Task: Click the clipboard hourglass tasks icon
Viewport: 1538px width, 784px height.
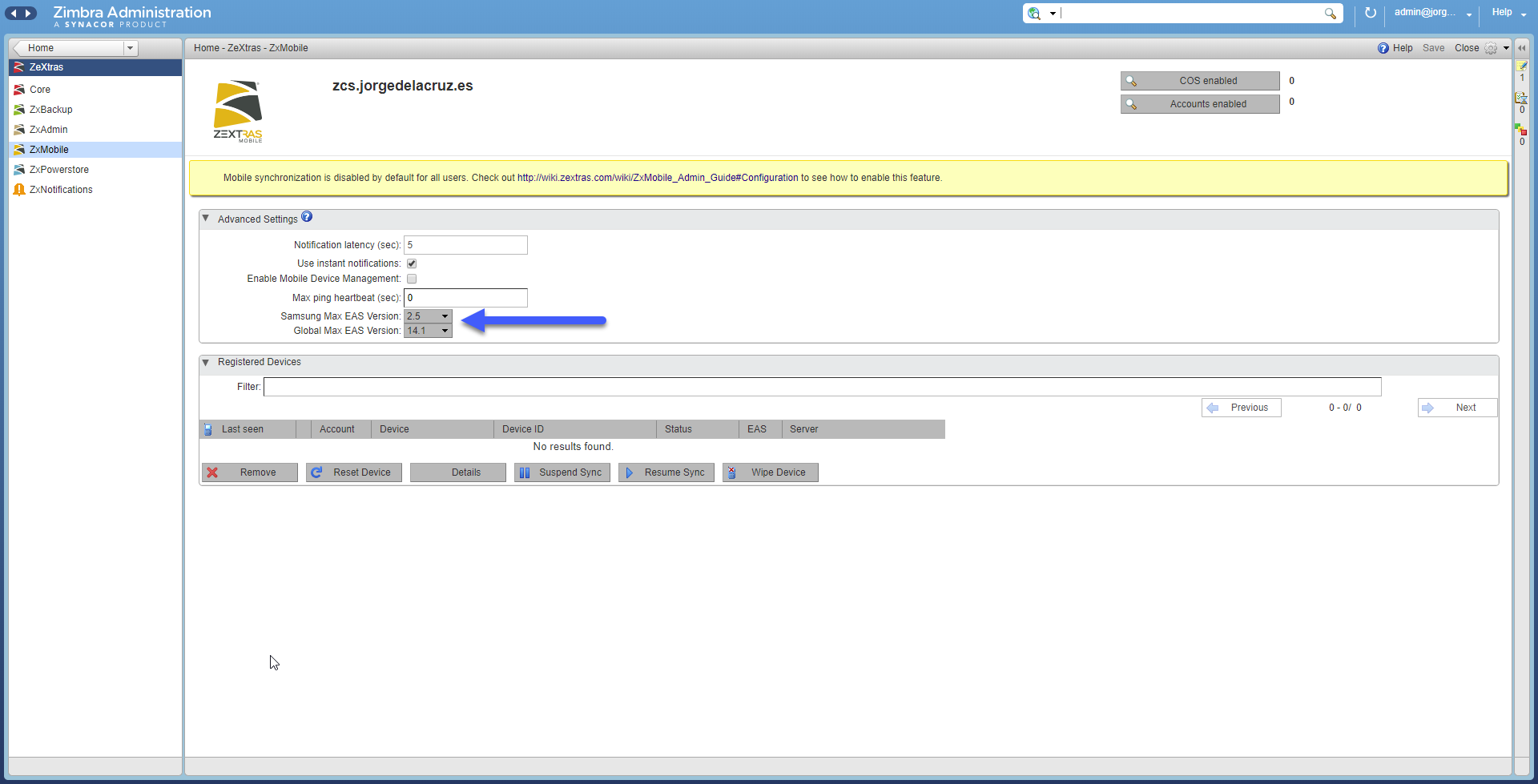Action: click(1521, 98)
